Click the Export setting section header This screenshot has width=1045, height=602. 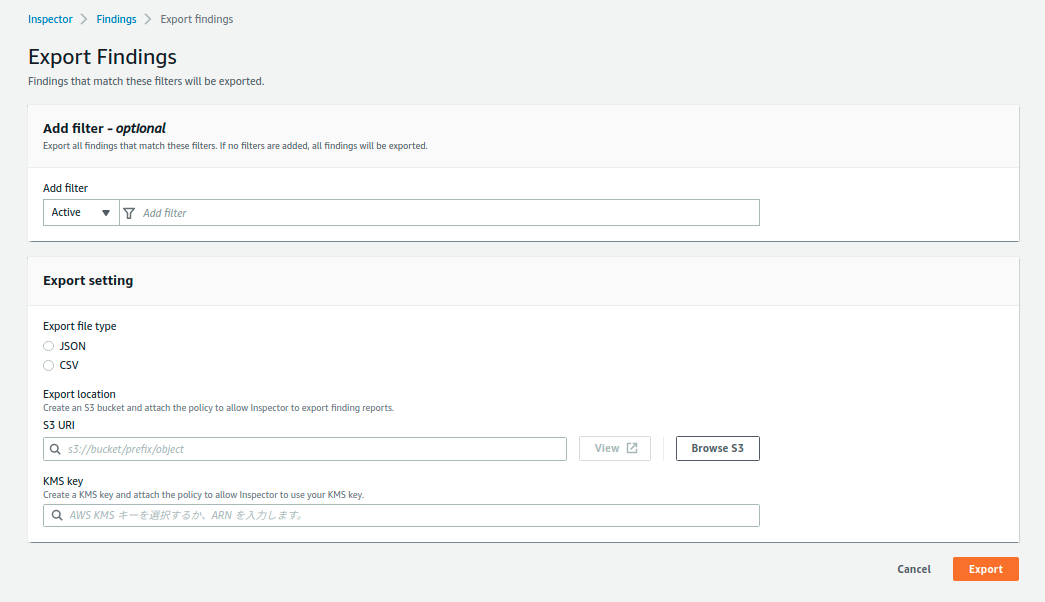(88, 281)
